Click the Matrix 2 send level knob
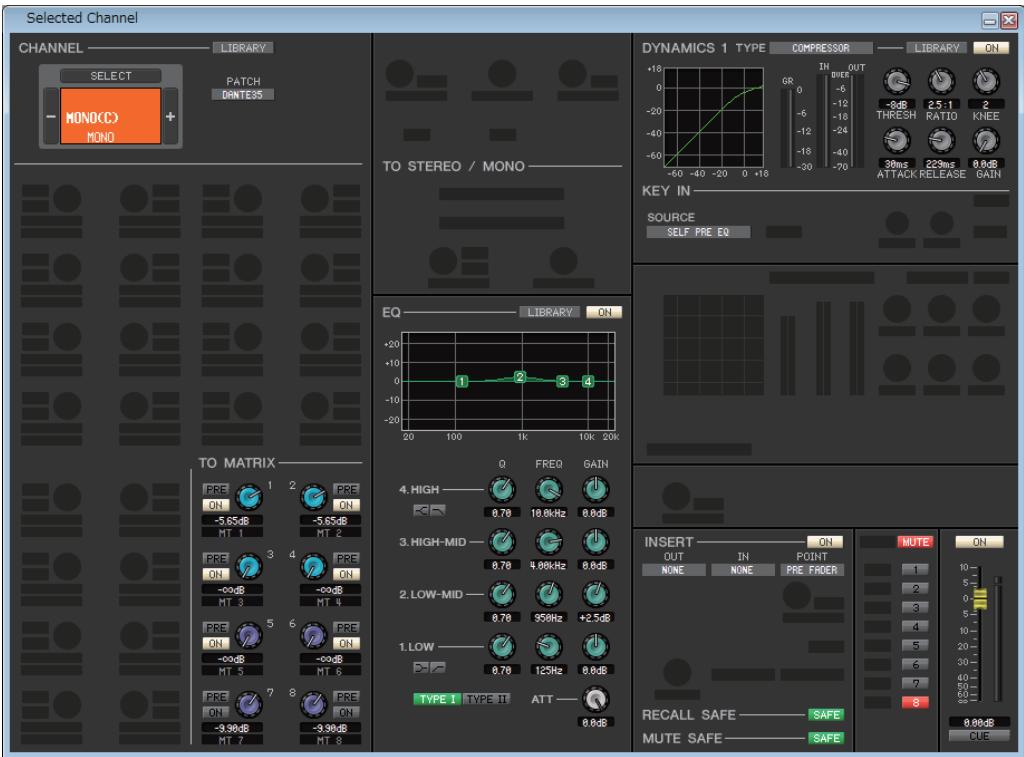 [x=313, y=498]
